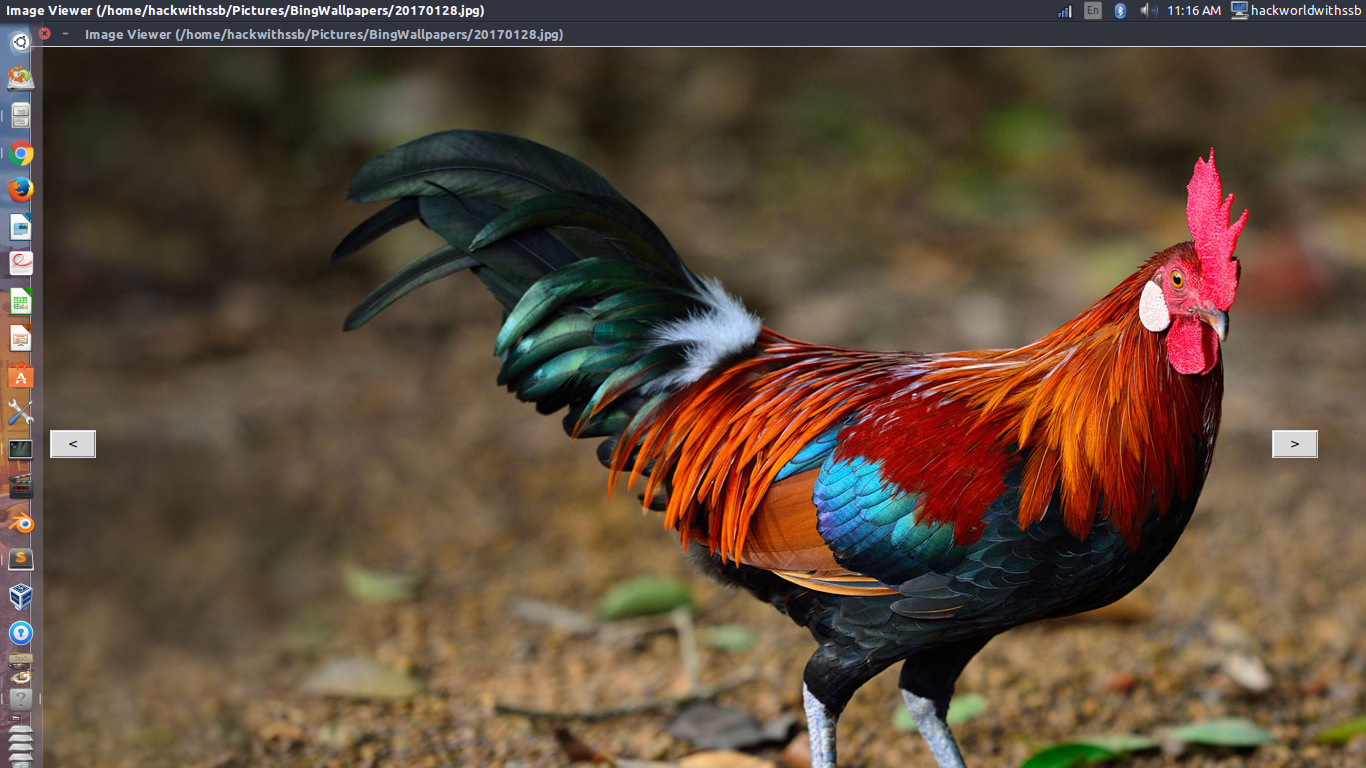The height and width of the screenshot is (768, 1366).
Task: Open LibreOffice Calc from the launcher
Action: [x=19, y=299]
